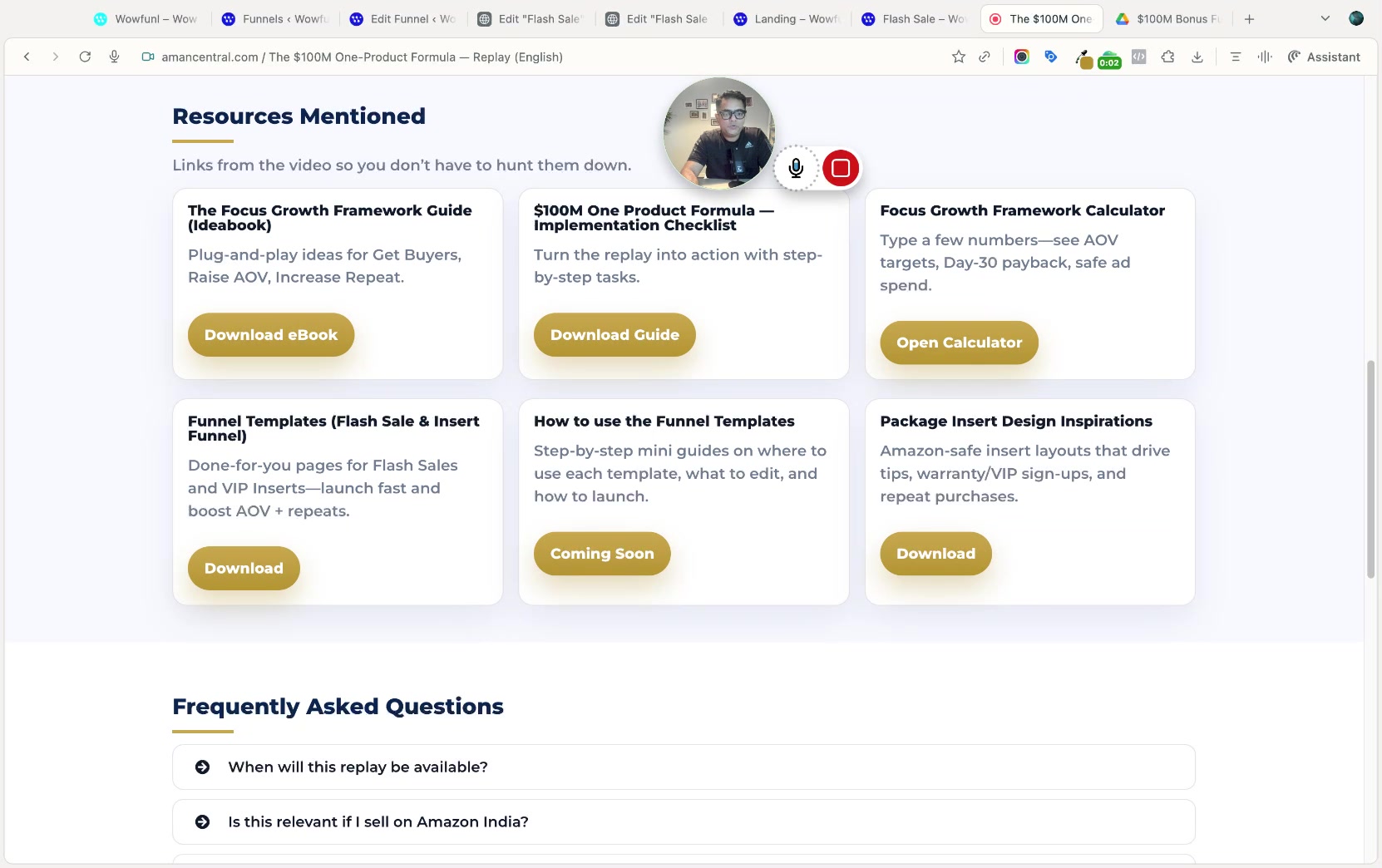The height and width of the screenshot is (868, 1382).
Task: Click the page's vertical scrollbar thumb
Action: [1370, 470]
